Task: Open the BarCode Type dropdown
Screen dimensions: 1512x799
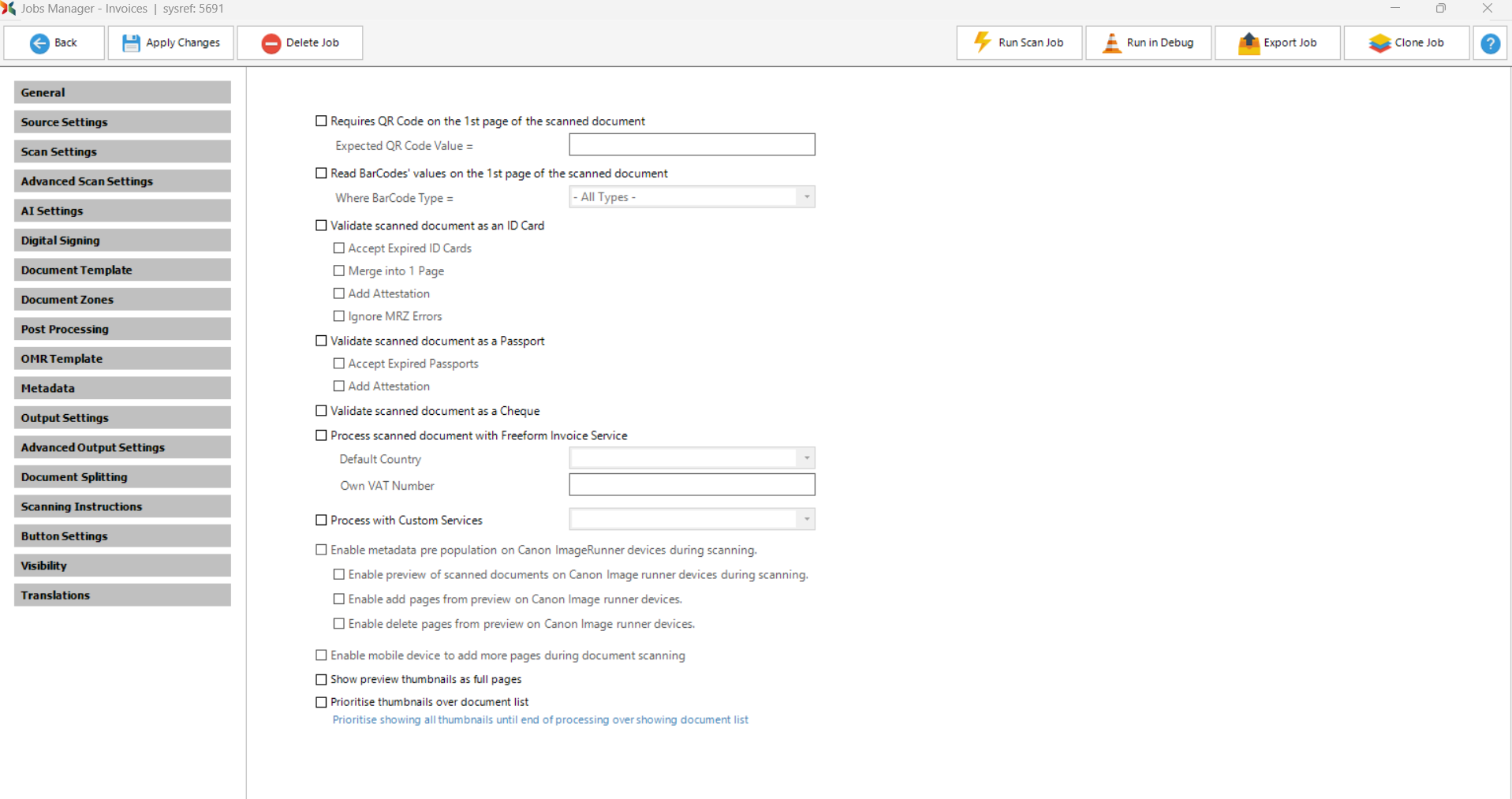Action: (692, 197)
